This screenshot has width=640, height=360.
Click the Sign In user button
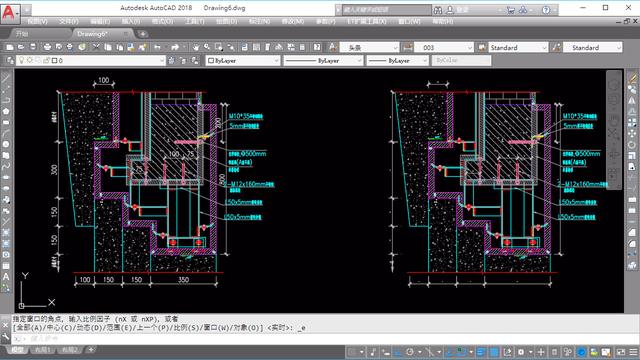click(457, 10)
